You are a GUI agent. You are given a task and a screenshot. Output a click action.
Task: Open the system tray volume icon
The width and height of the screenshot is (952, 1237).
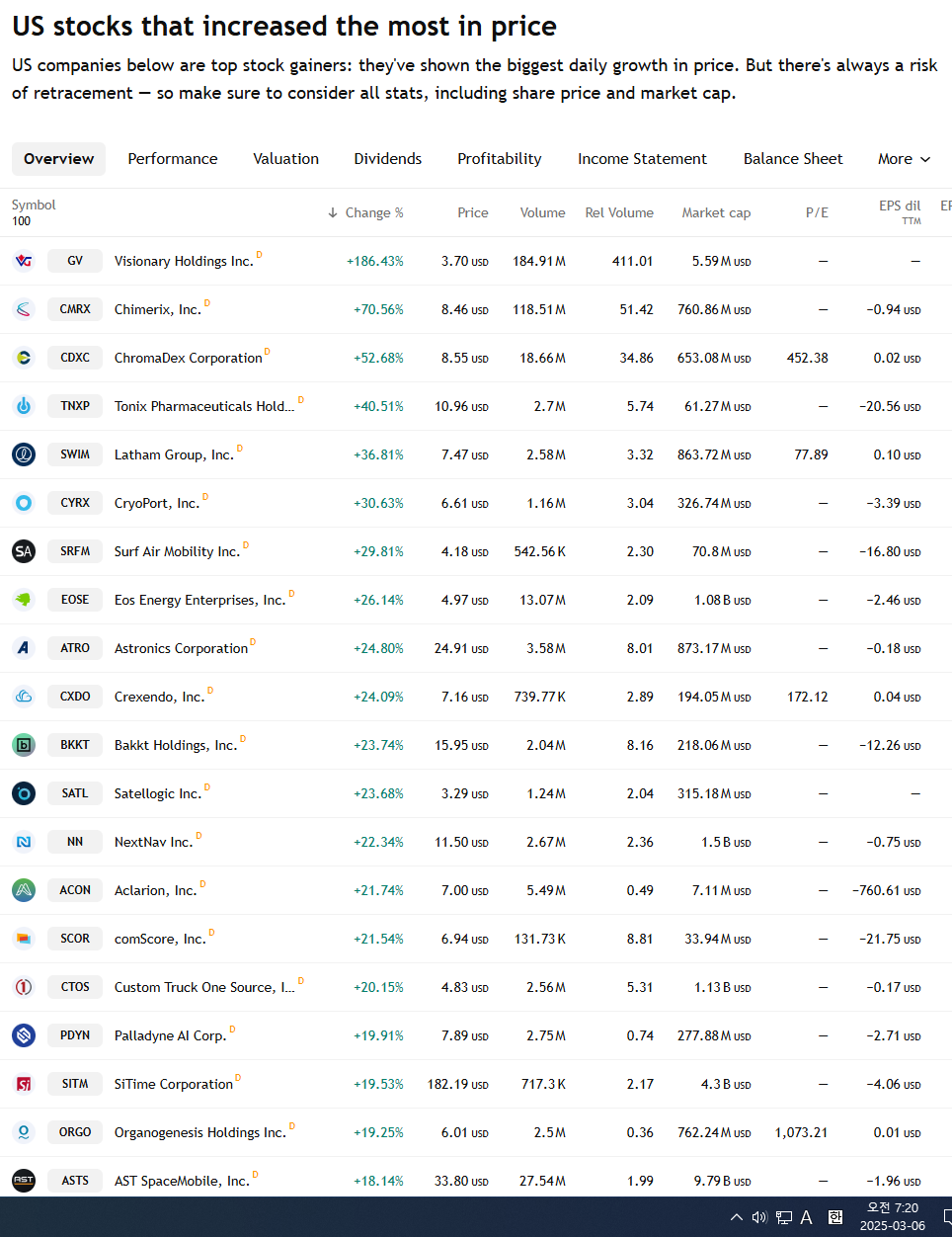pyautogui.click(x=759, y=1217)
